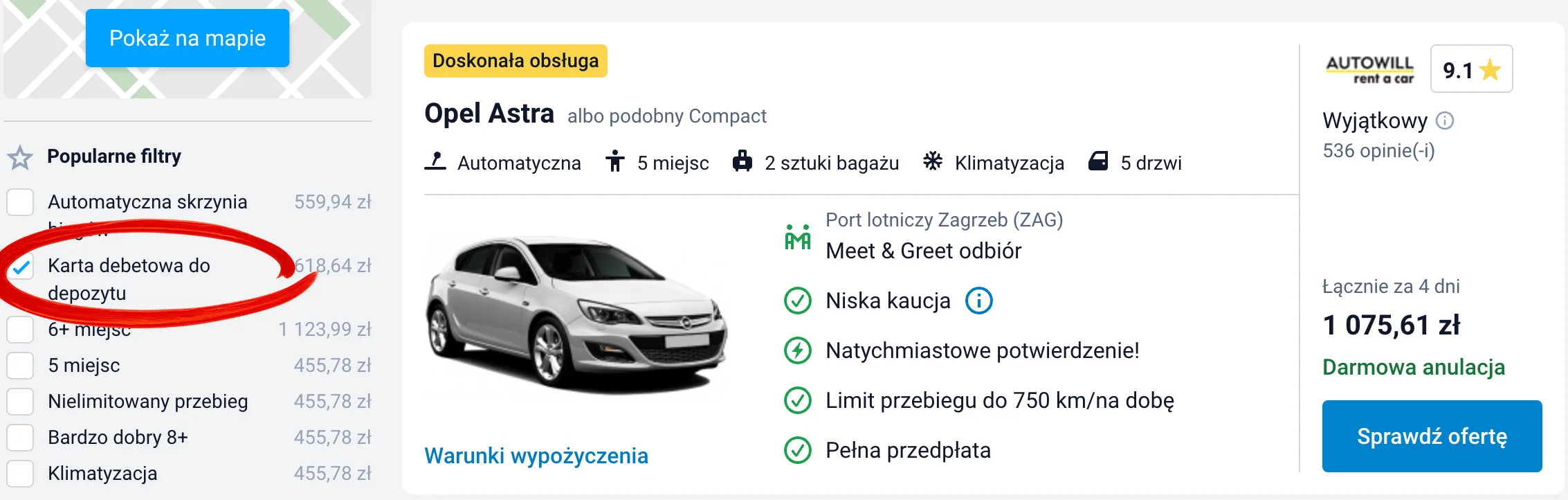Click the 5 miejsc passenger icon

pos(618,161)
